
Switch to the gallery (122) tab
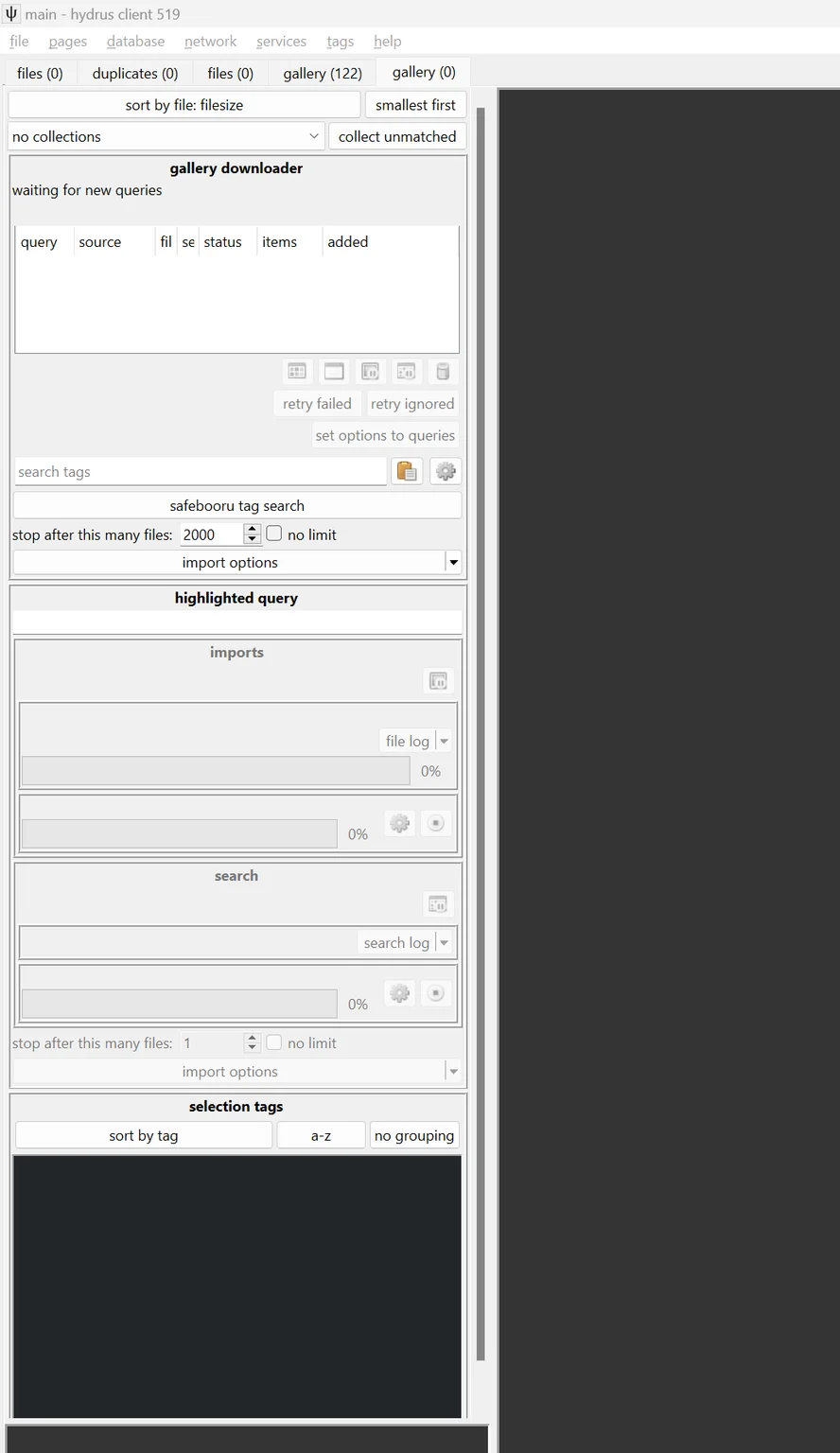323,73
